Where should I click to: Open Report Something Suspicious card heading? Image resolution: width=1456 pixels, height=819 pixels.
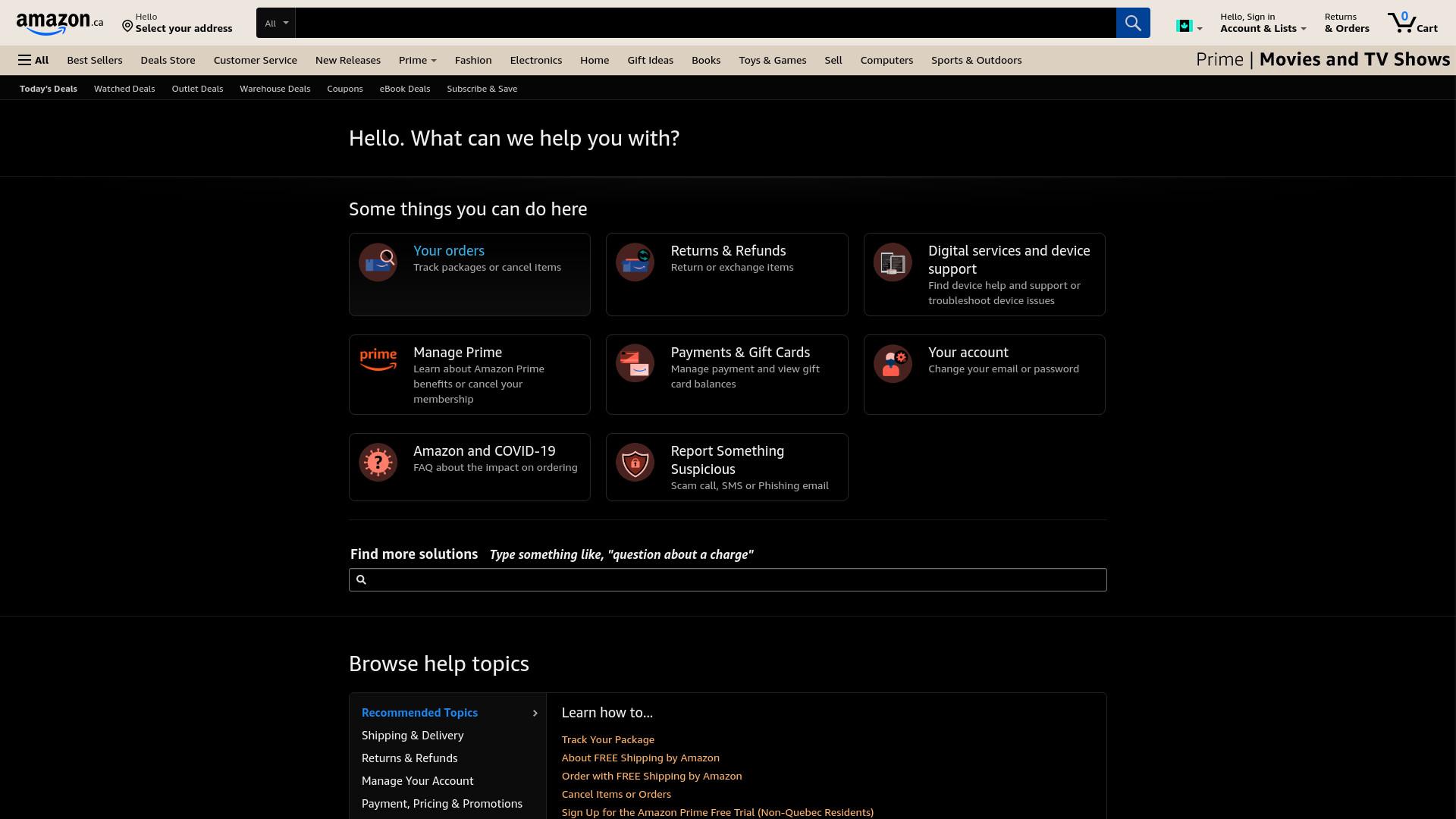coord(727,460)
